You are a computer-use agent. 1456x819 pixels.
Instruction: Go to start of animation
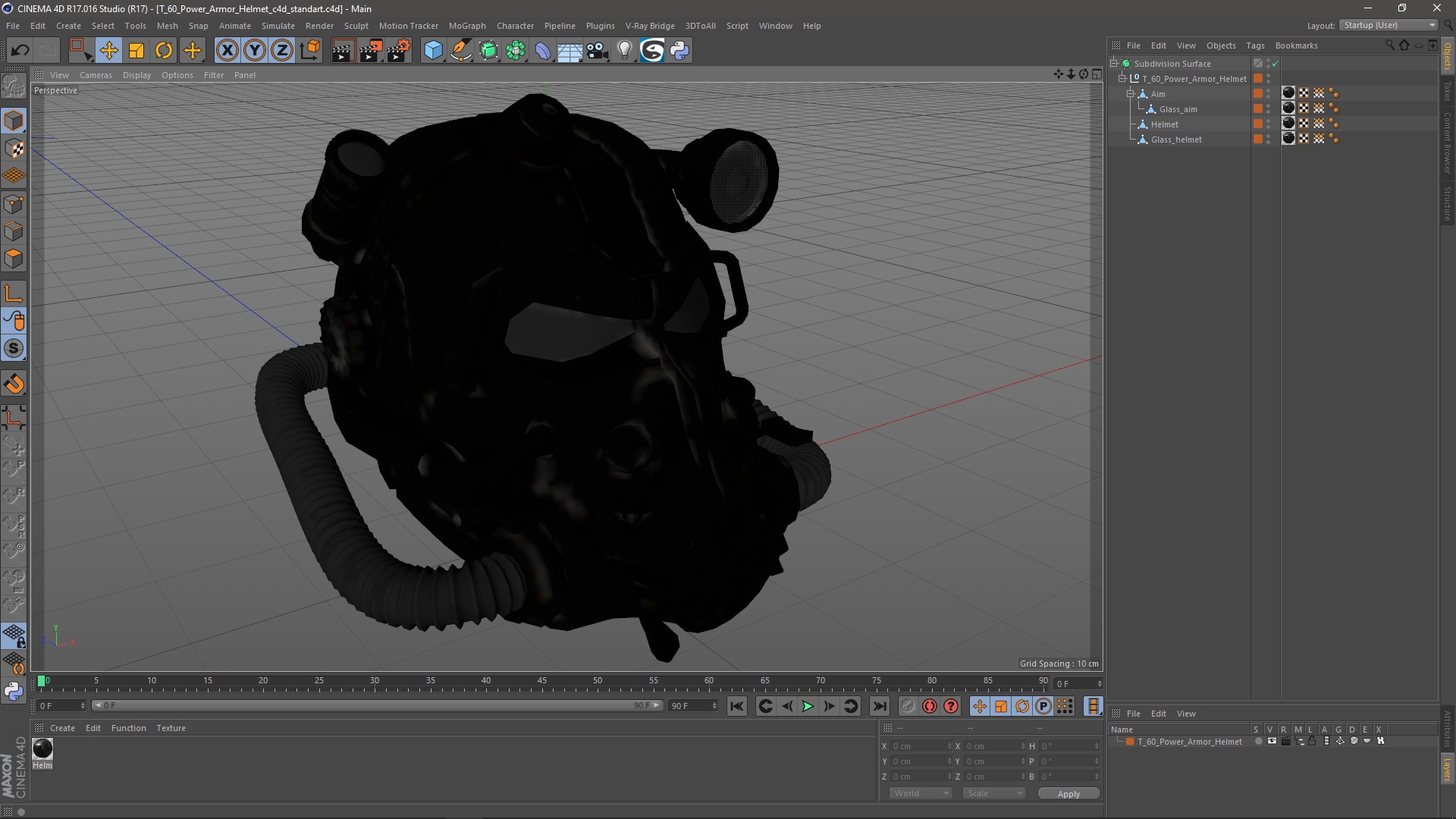pyautogui.click(x=736, y=706)
